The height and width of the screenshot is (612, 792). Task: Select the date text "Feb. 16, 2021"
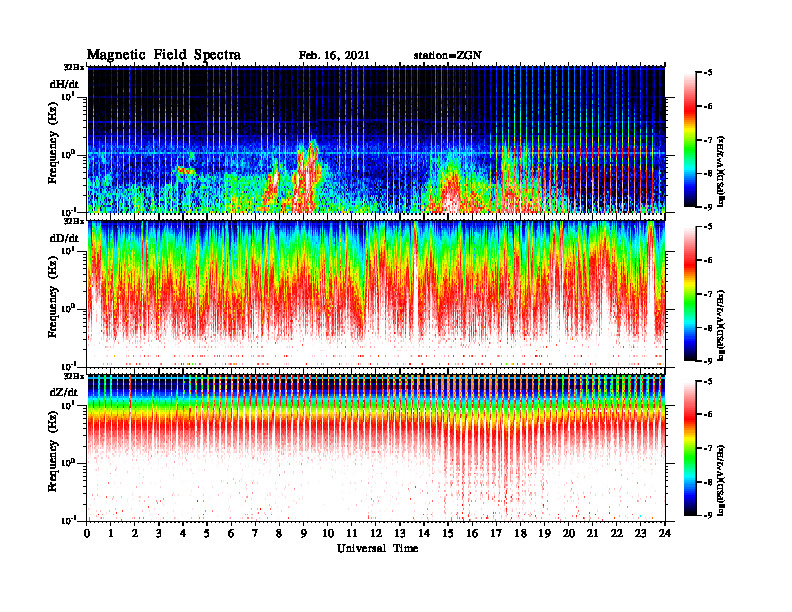334,56
